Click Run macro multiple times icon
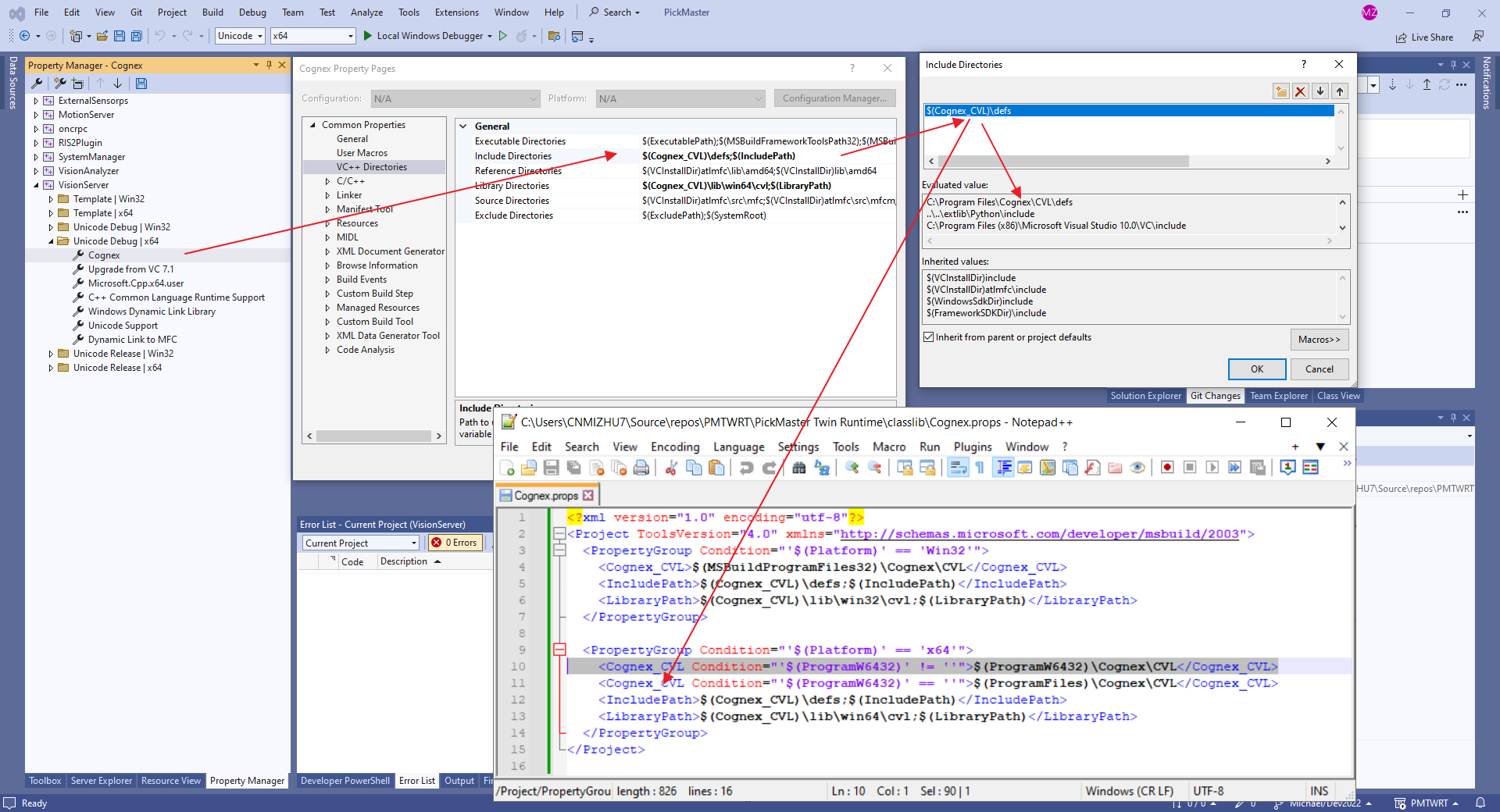 pos(1234,468)
